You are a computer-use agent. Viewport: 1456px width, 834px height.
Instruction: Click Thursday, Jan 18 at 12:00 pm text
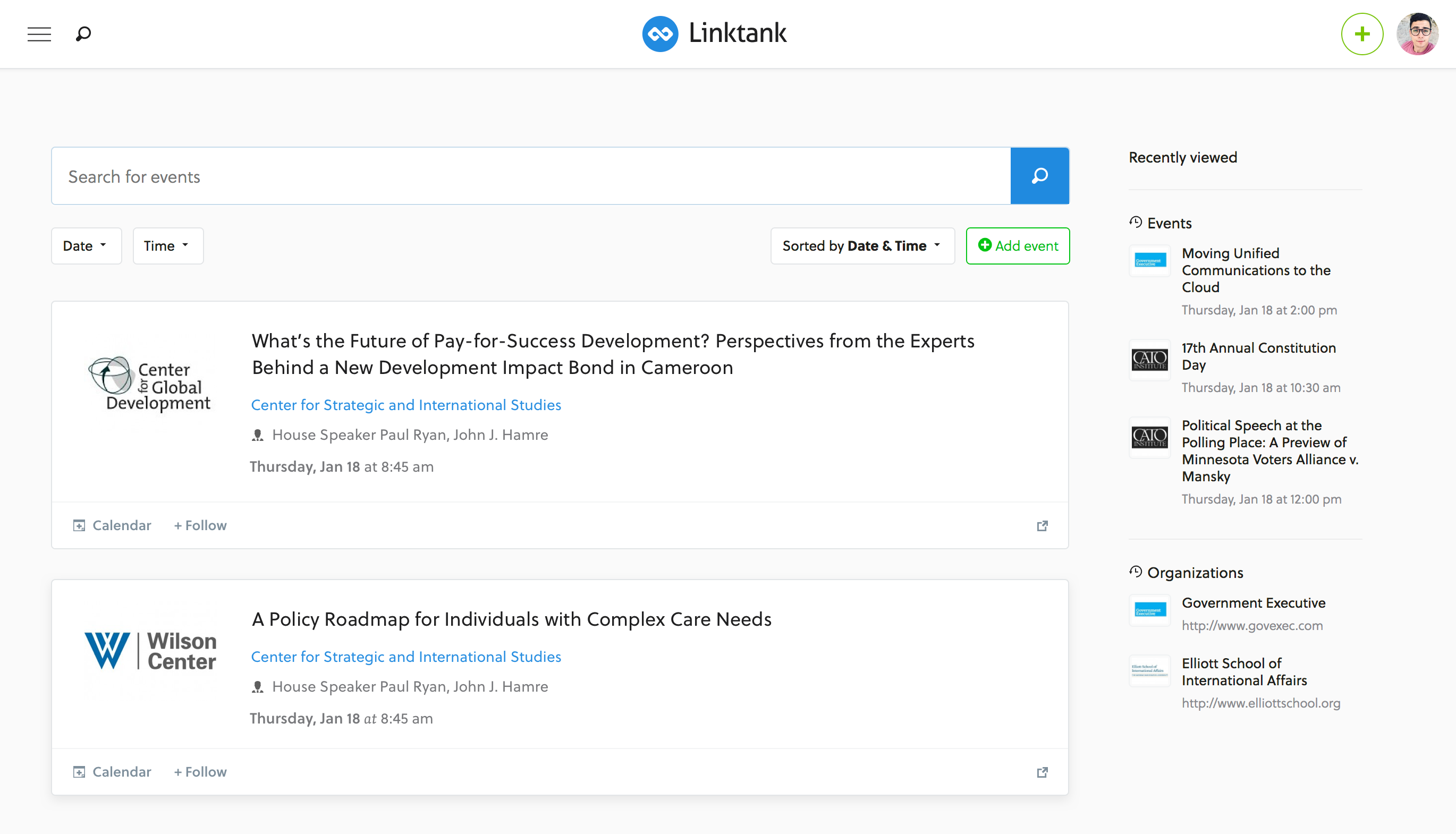(1261, 499)
